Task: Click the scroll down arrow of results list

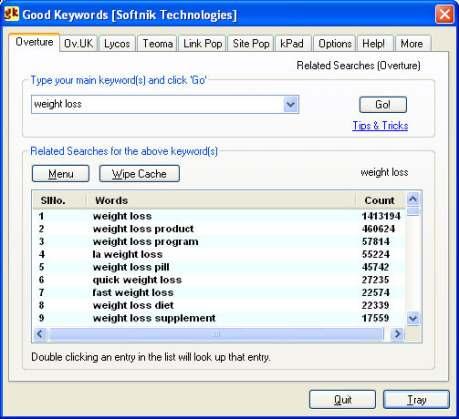Action: [413, 318]
